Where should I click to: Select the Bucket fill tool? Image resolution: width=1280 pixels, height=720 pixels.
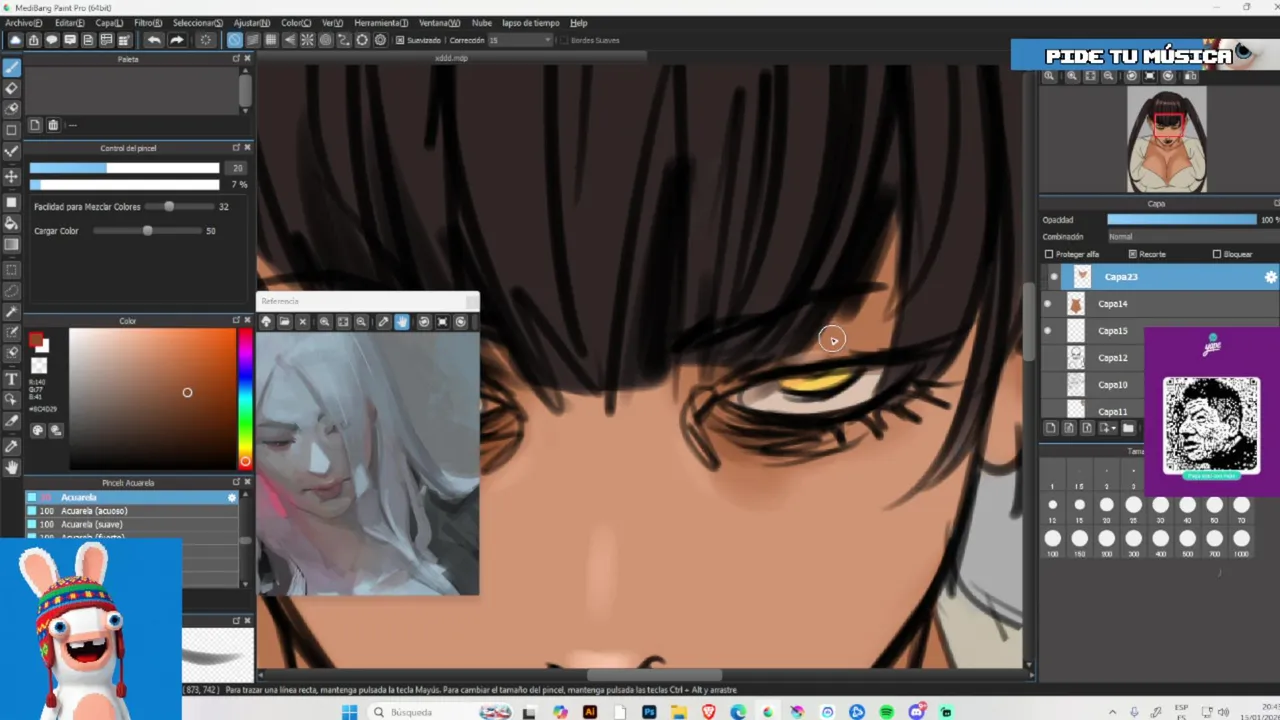(12, 224)
